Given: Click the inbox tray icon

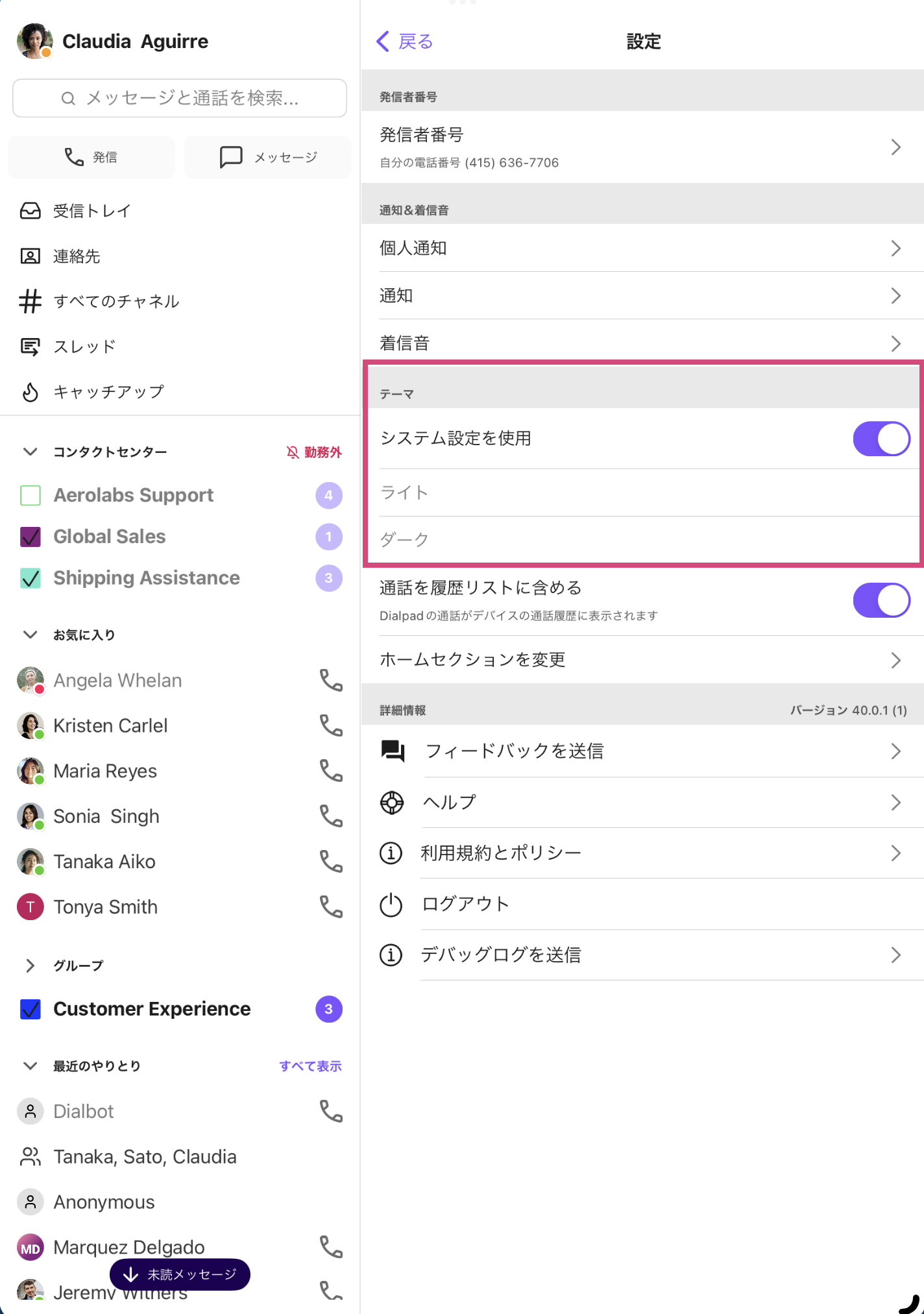Looking at the screenshot, I should pos(30,211).
